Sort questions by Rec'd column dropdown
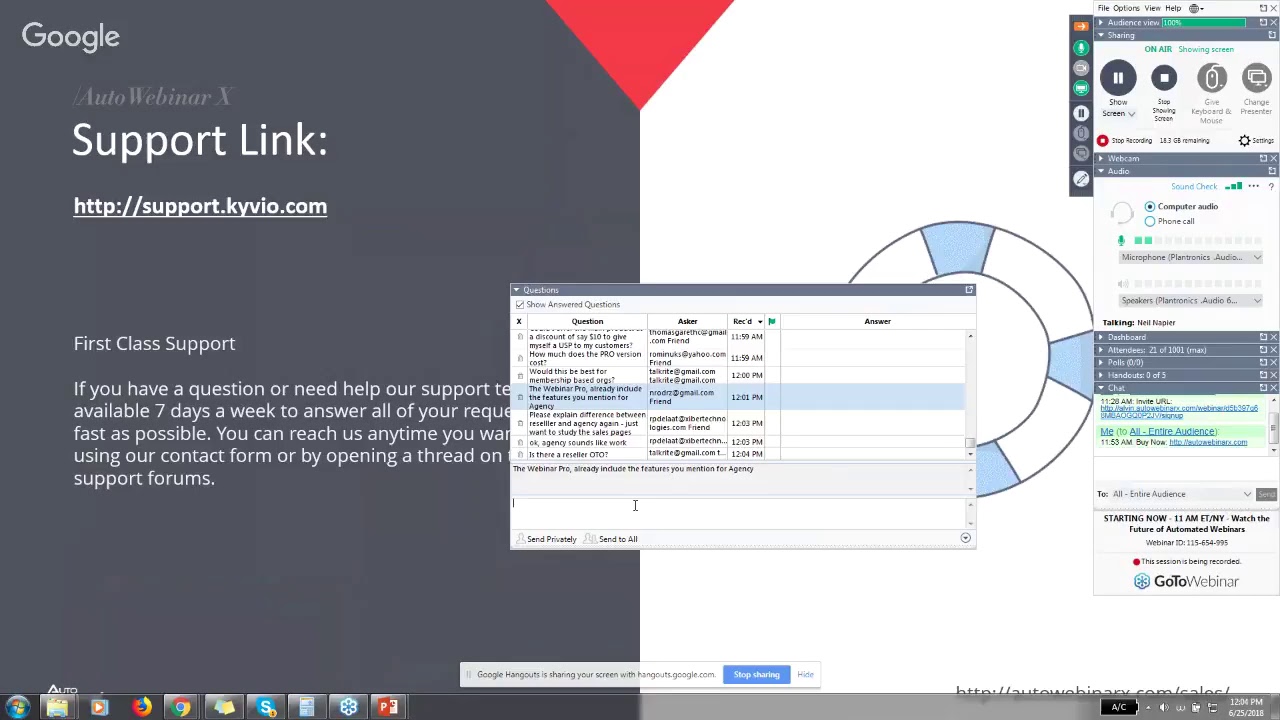Viewport: 1280px width, 720px height. point(760,321)
